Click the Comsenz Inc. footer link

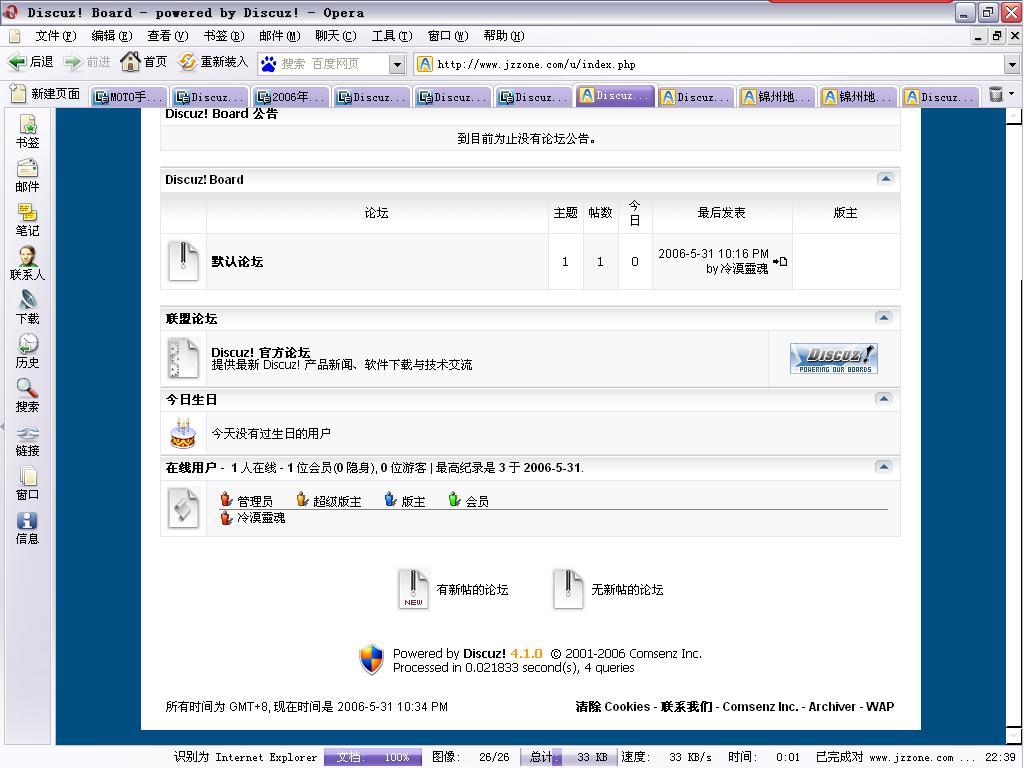pos(760,707)
